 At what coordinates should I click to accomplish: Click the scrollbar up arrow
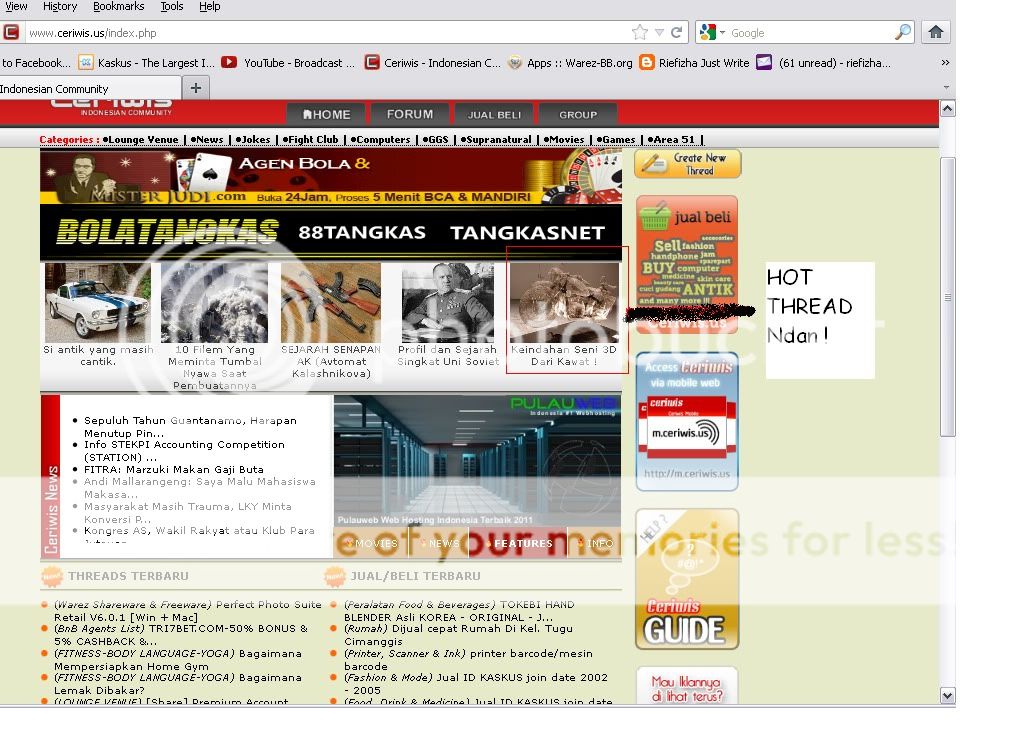click(x=948, y=108)
